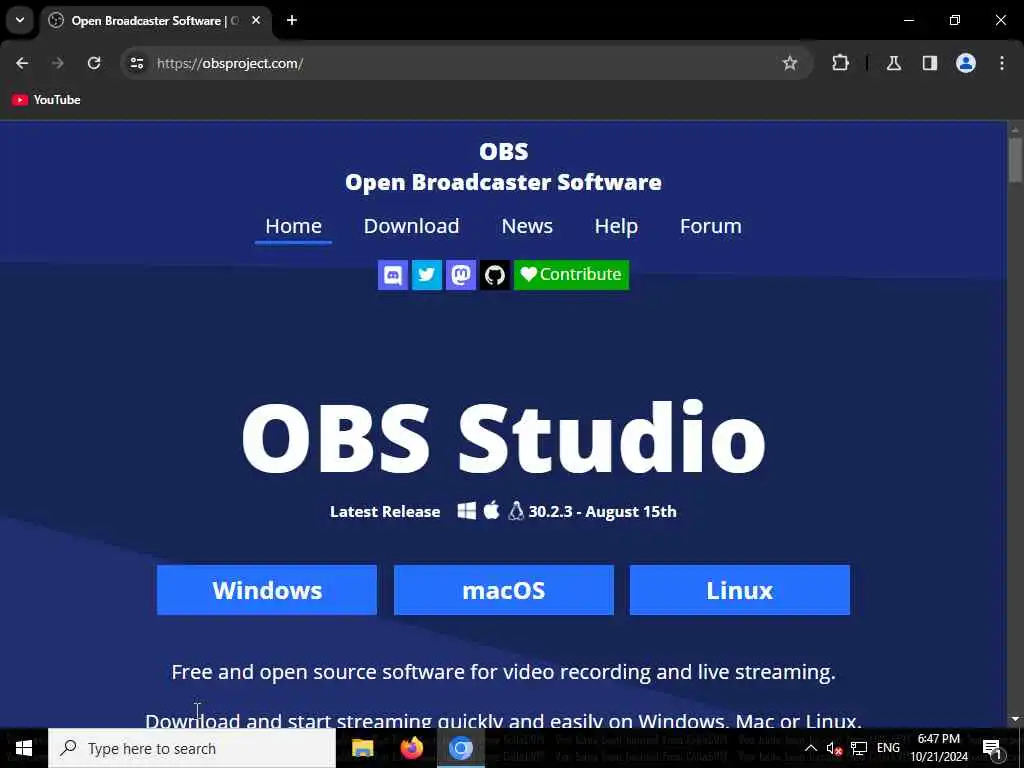Open the News nav item
The width and height of the screenshot is (1024, 768).
[527, 226]
